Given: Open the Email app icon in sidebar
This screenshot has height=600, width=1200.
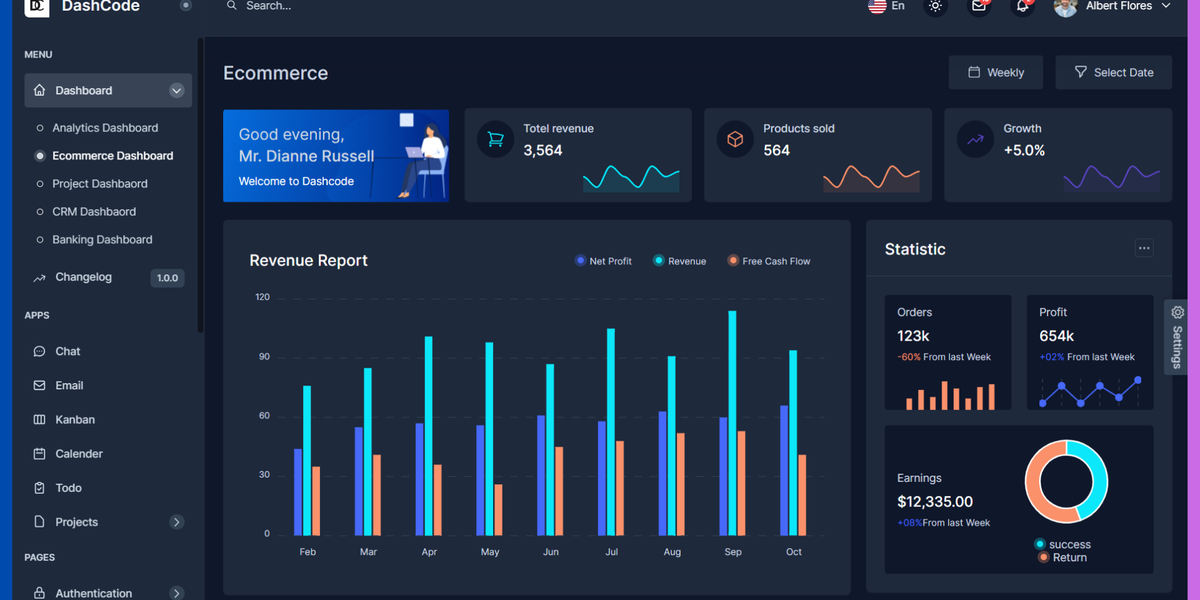Looking at the screenshot, I should [42, 385].
